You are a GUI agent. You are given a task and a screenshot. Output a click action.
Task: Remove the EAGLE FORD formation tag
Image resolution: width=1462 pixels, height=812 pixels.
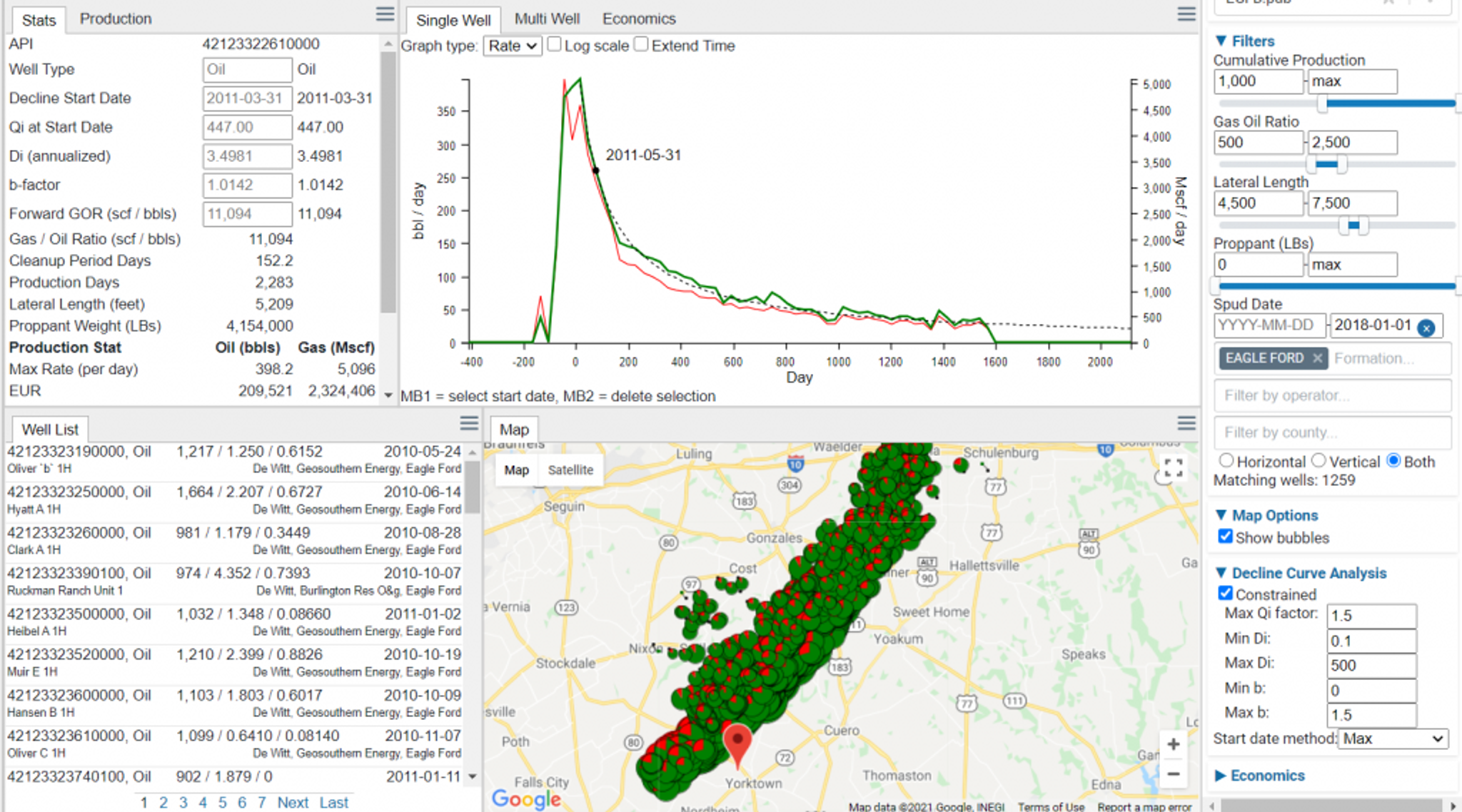click(x=1317, y=358)
